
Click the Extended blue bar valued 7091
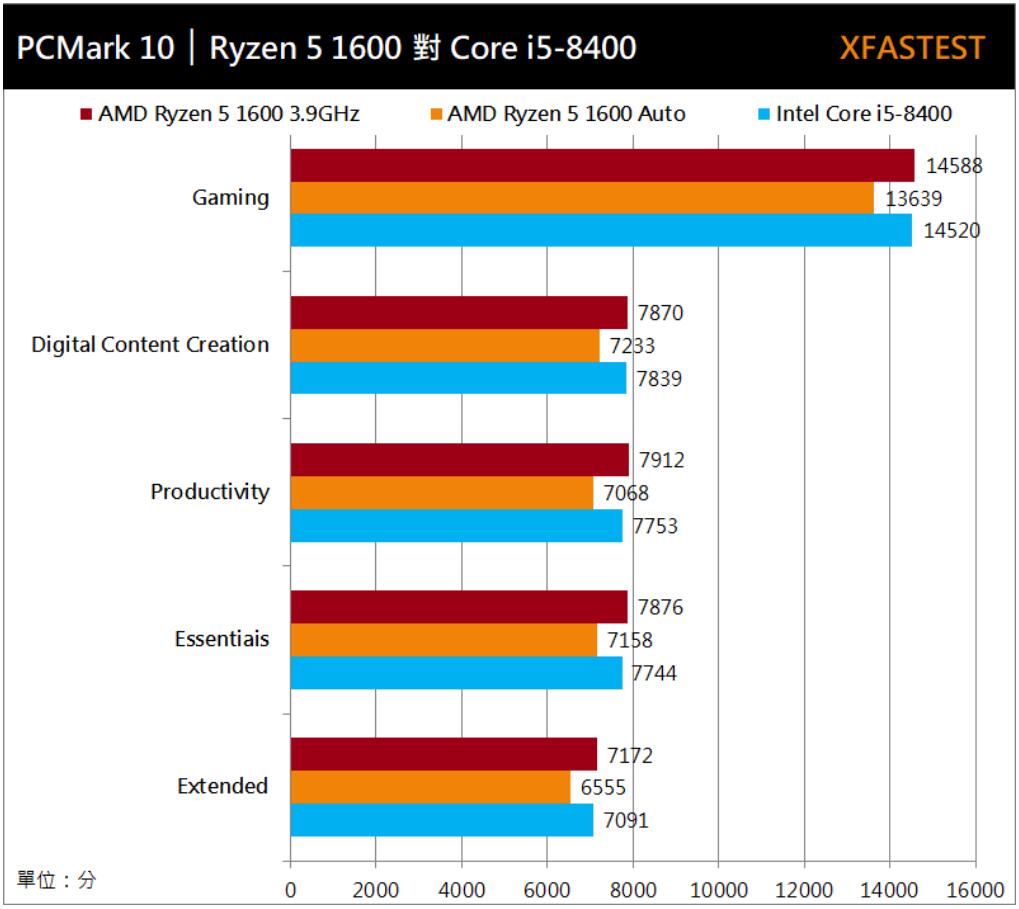click(442, 820)
